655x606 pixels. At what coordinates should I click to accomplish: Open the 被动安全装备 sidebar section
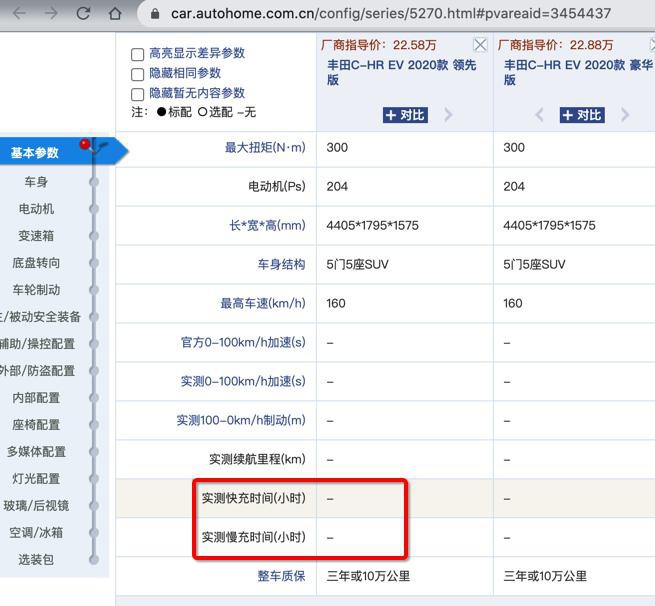pos(40,317)
